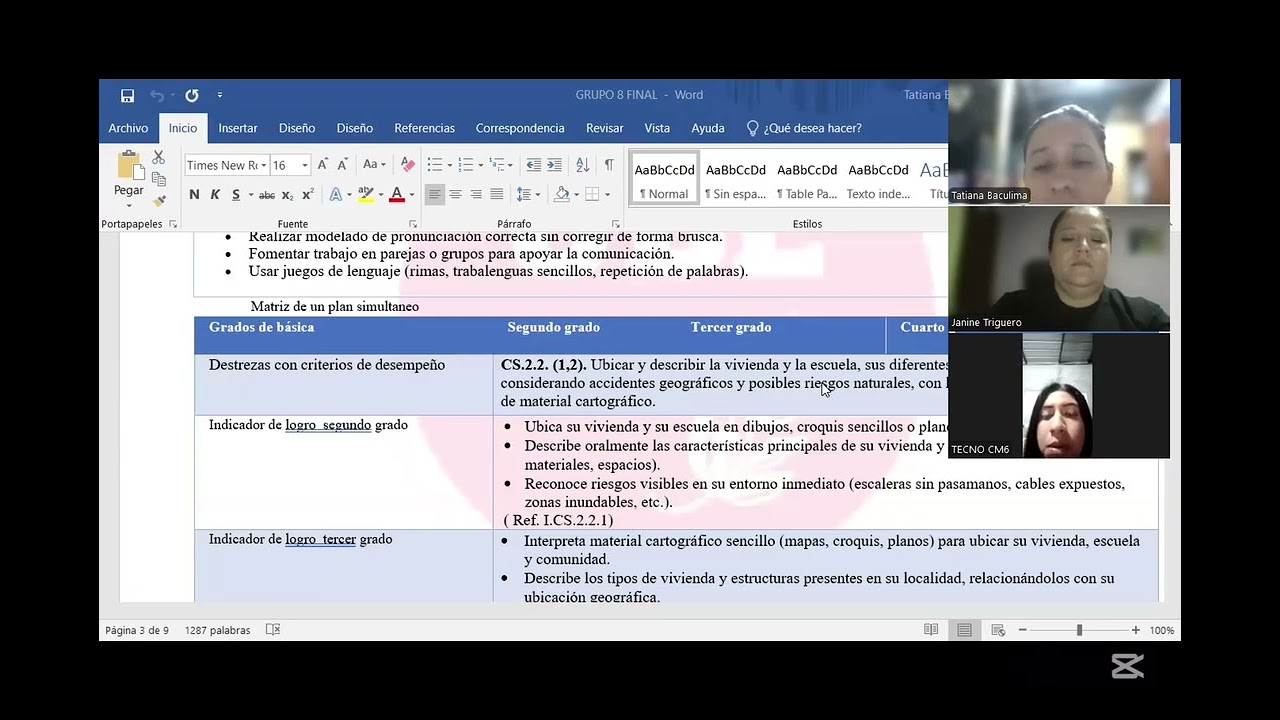Select Align Left paragraph alignment

point(434,195)
